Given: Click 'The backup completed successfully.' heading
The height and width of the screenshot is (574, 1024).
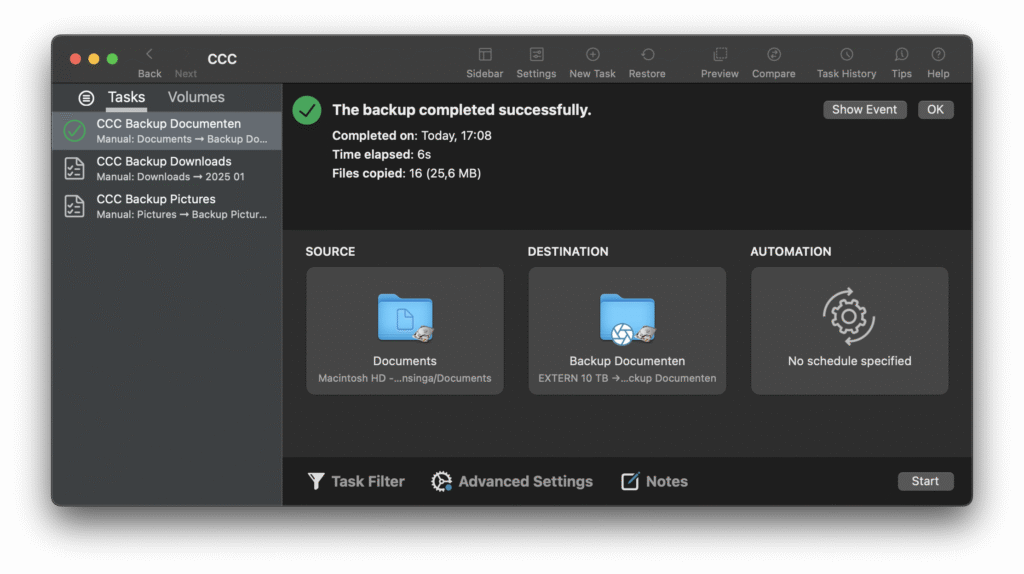Looking at the screenshot, I should [462, 110].
